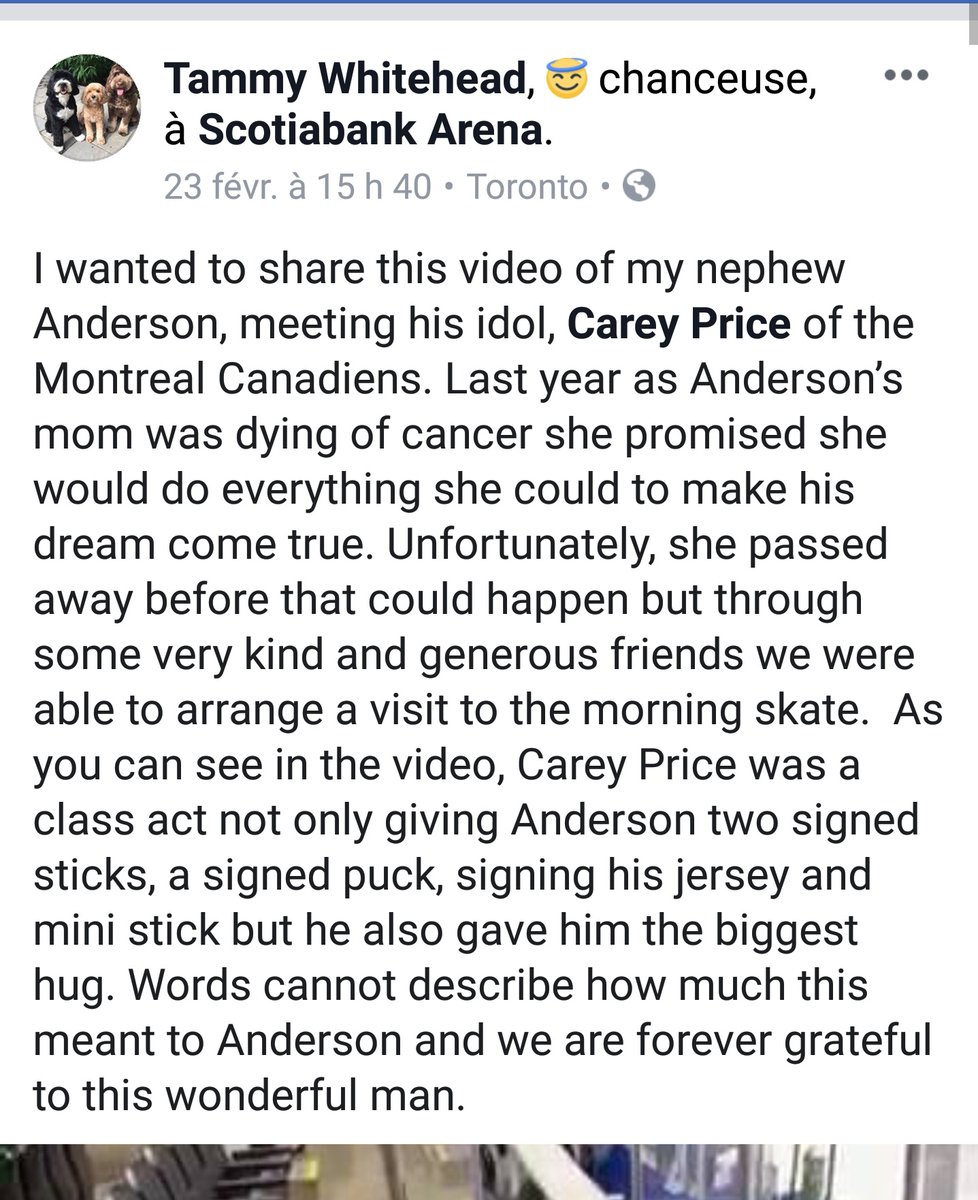978x1200 pixels.
Task: Click the 'chanceuse' feeling text
Action: pos(706,78)
